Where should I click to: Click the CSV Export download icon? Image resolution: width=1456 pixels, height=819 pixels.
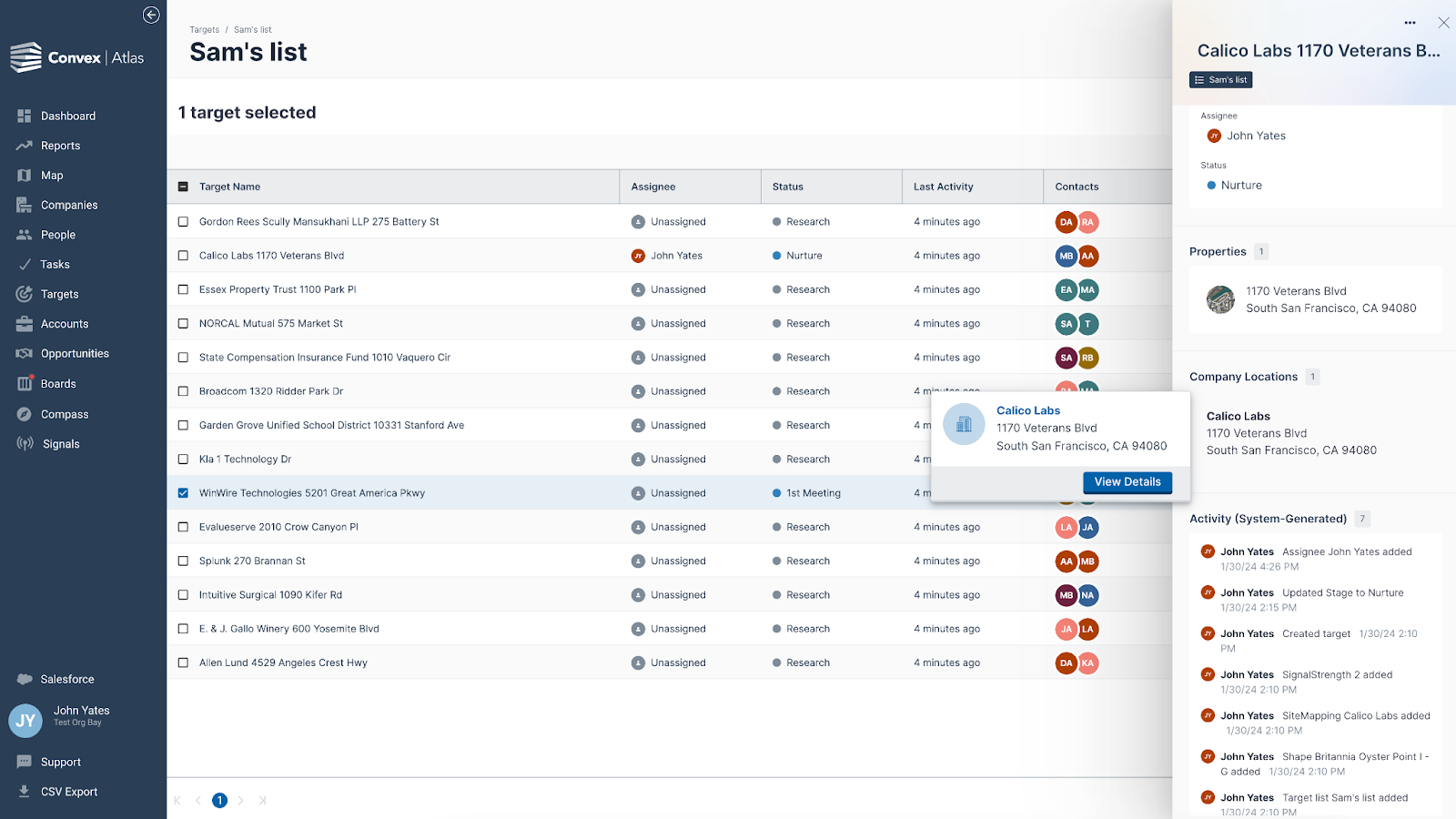coord(25,792)
